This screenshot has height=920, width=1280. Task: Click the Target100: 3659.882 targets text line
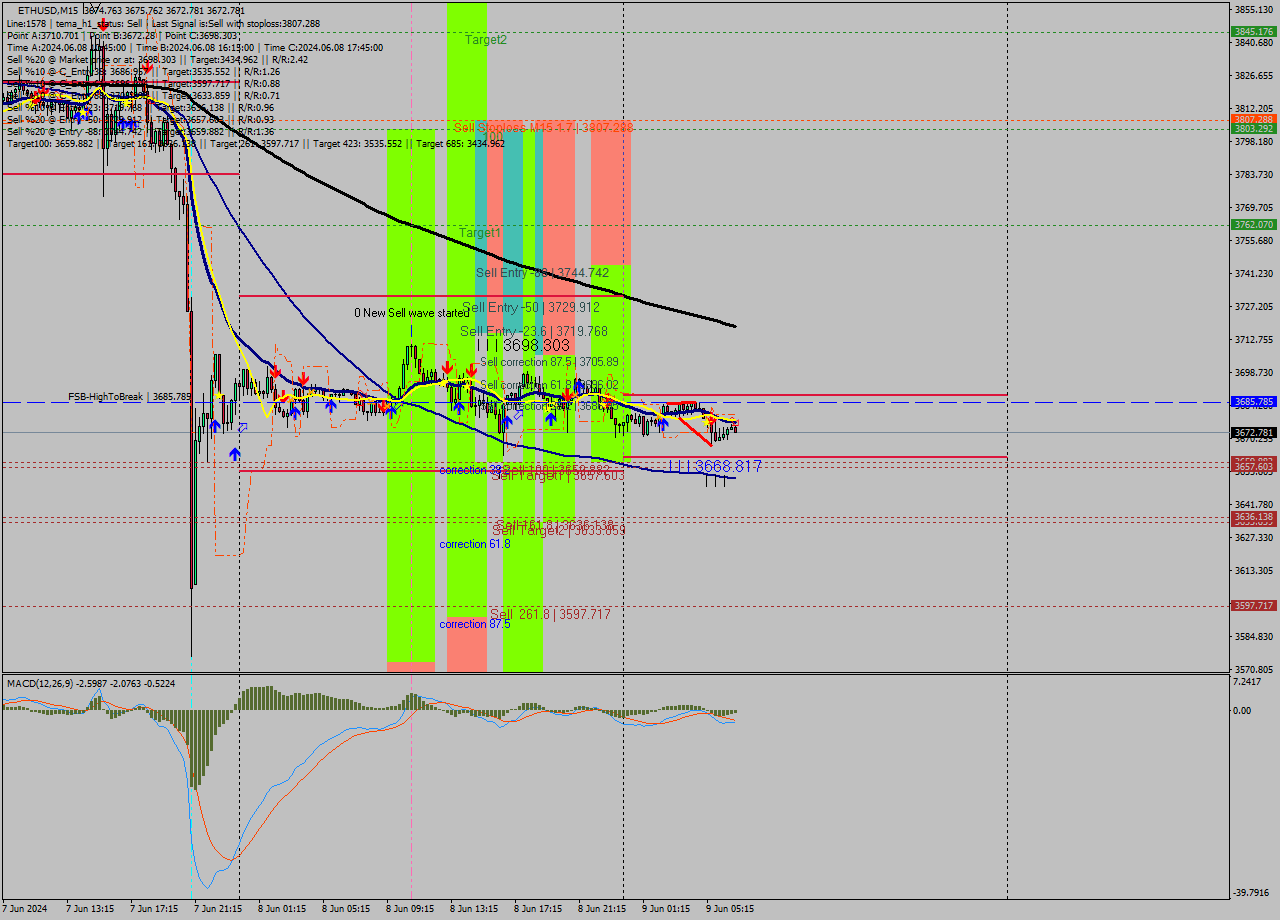click(256, 143)
